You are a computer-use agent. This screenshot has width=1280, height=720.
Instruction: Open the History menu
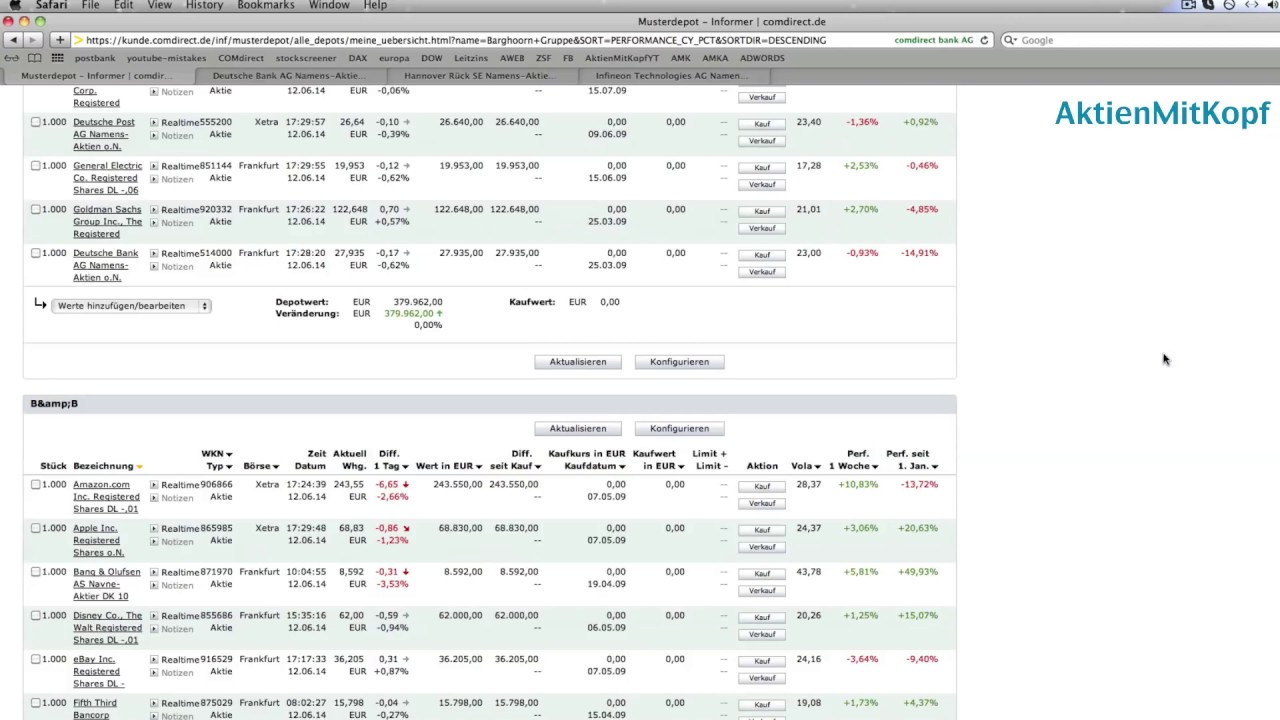204,5
